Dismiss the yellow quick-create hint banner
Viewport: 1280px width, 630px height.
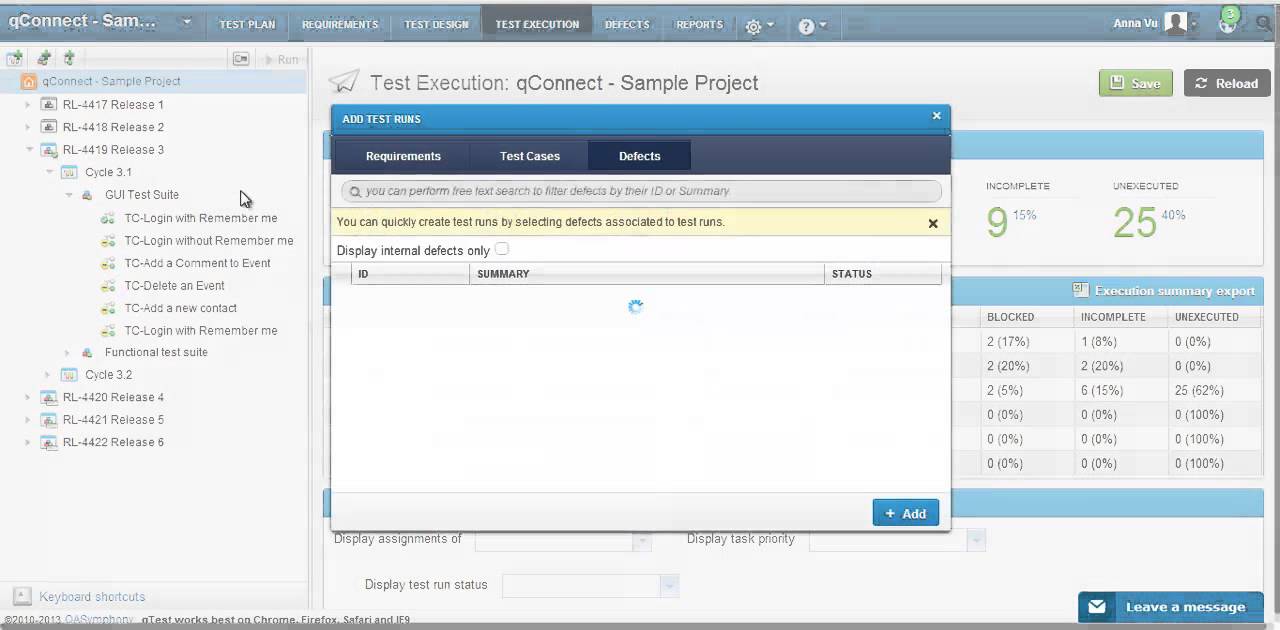tap(933, 223)
